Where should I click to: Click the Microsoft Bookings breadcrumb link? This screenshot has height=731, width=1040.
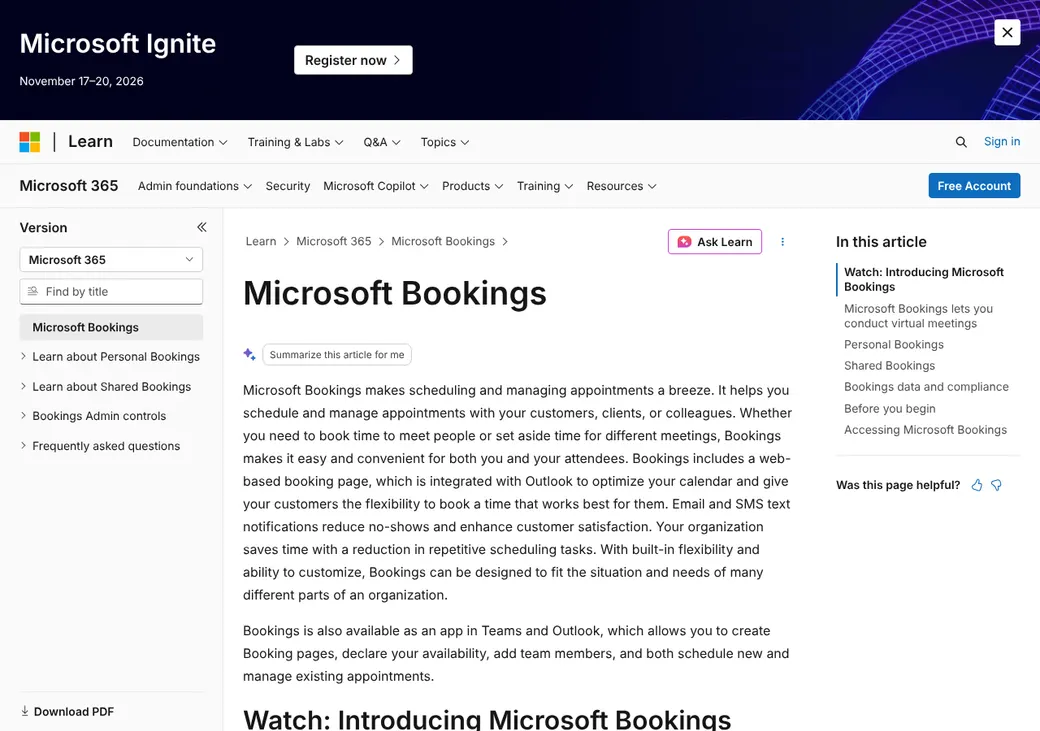point(443,241)
